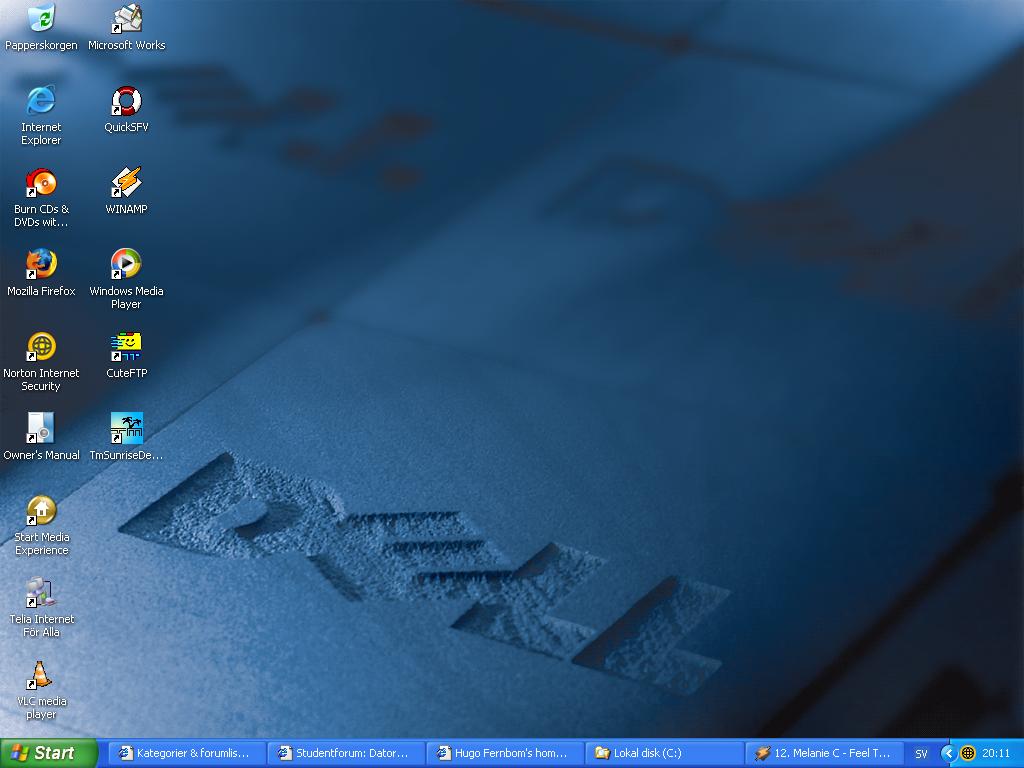Image resolution: width=1024 pixels, height=768 pixels.
Task: Switch to Winamp Melanie C taskbar button
Action: coord(824,753)
